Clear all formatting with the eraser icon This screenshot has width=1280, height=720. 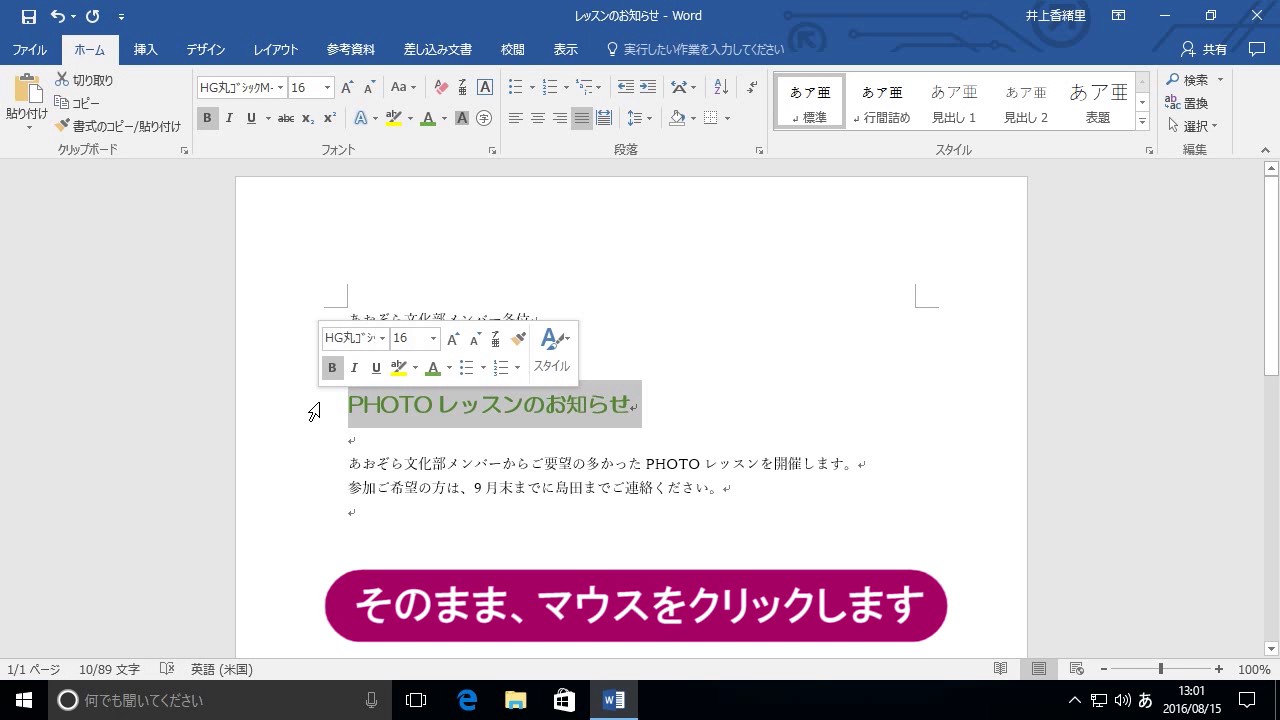(x=441, y=88)
